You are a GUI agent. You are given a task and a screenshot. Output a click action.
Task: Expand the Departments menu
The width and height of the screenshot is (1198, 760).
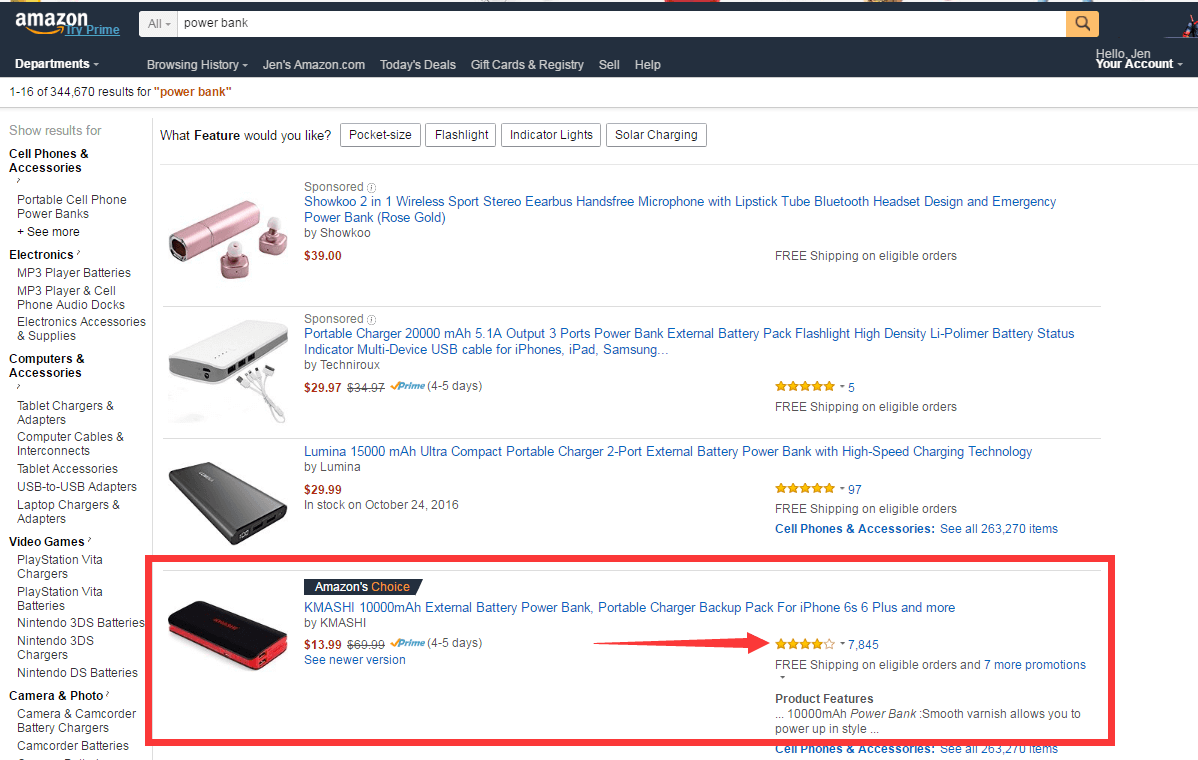[x=57, y=64]
